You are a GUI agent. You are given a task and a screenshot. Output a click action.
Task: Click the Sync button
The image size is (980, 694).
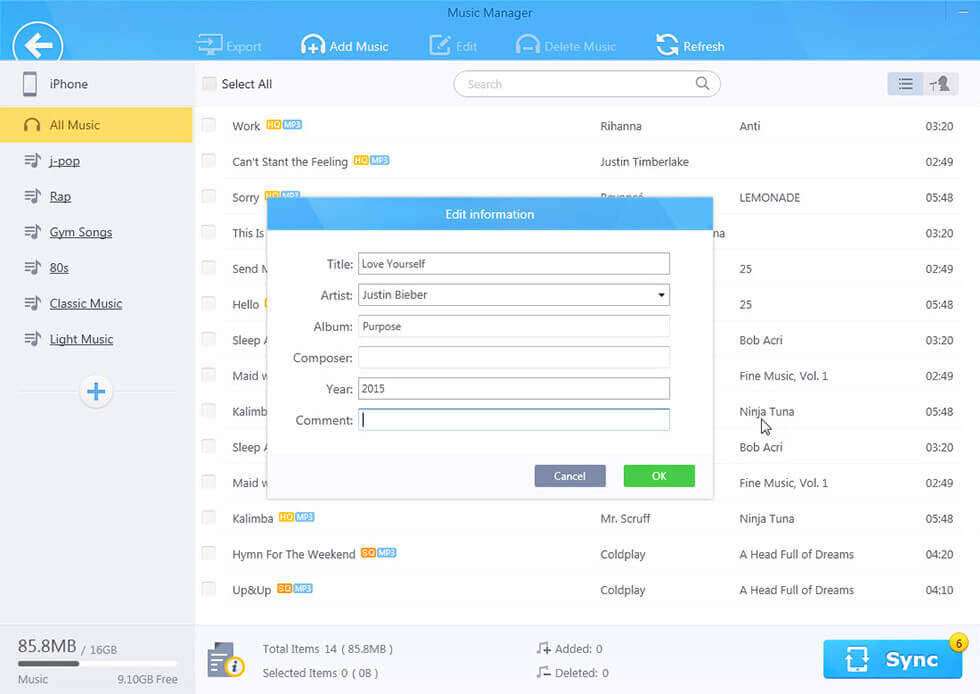coord(892,659)
